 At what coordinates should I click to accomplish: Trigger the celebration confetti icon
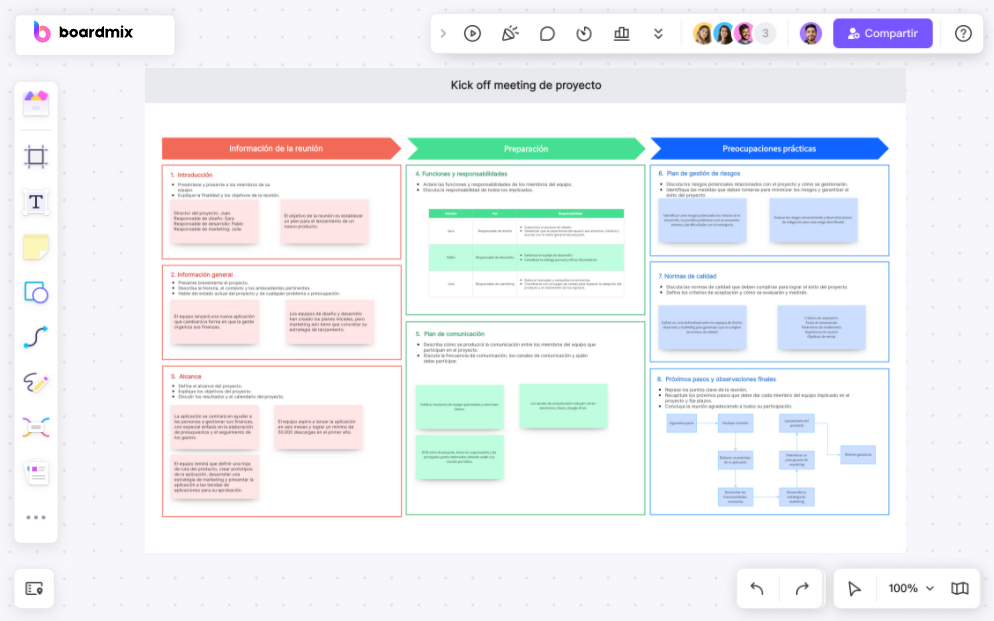(510, 33)
